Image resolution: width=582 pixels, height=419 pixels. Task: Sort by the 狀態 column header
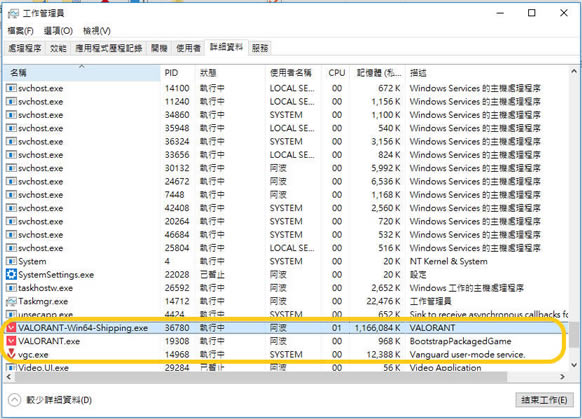pyautogui.click(x=230, y=73)
